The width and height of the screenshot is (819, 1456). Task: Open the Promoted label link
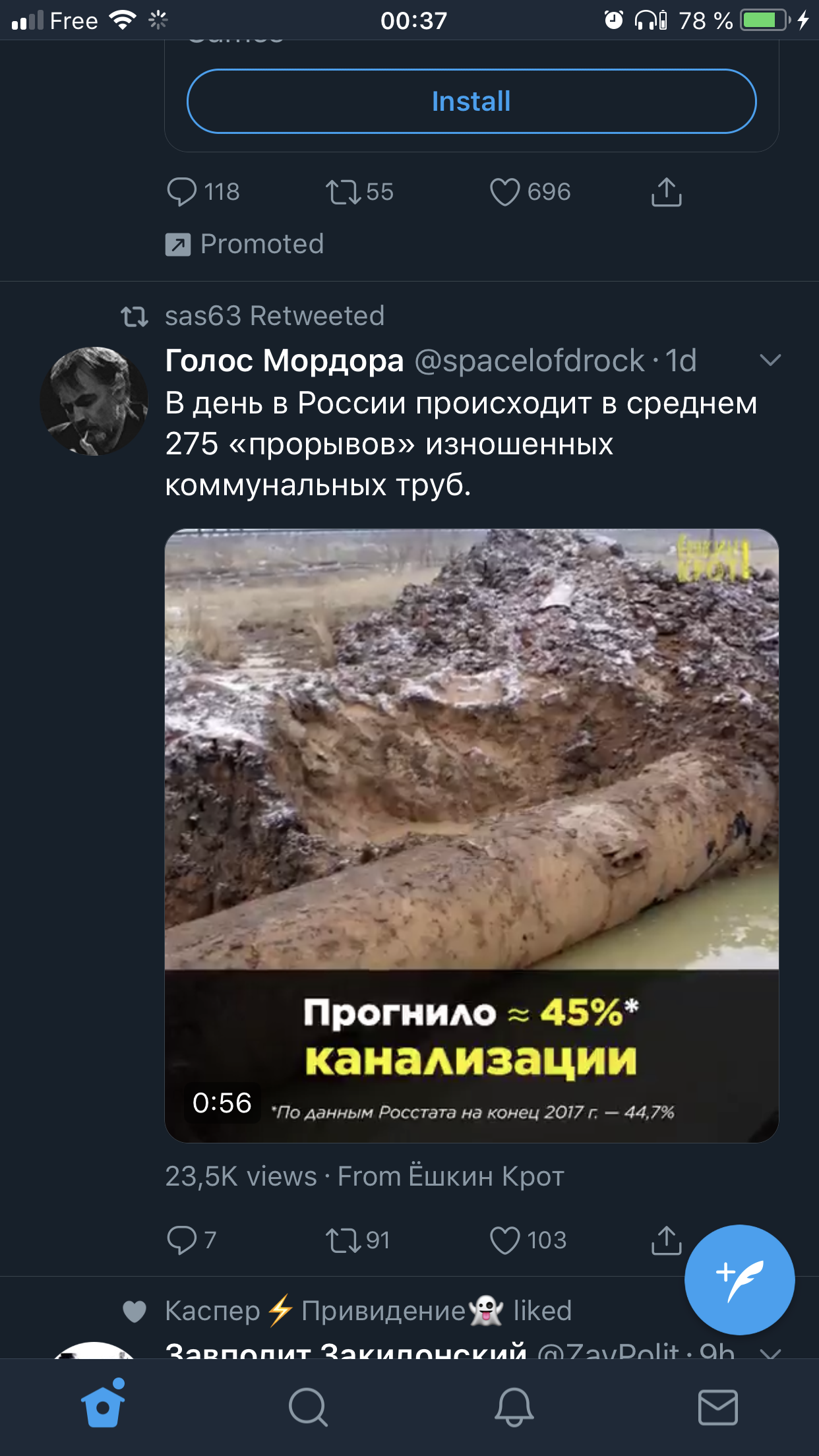pos(245,244)
